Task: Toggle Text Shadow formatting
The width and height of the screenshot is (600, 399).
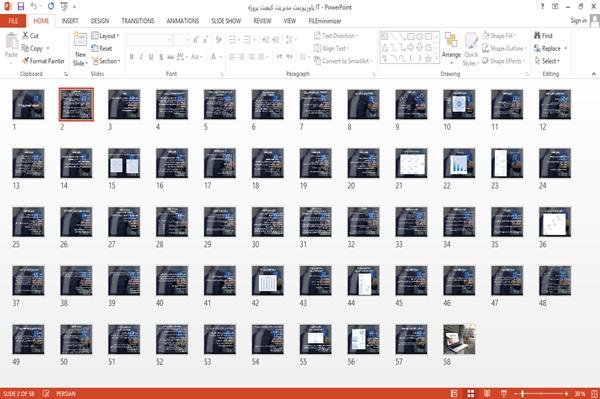Action: pyautogui.click(x=161, y=57)
